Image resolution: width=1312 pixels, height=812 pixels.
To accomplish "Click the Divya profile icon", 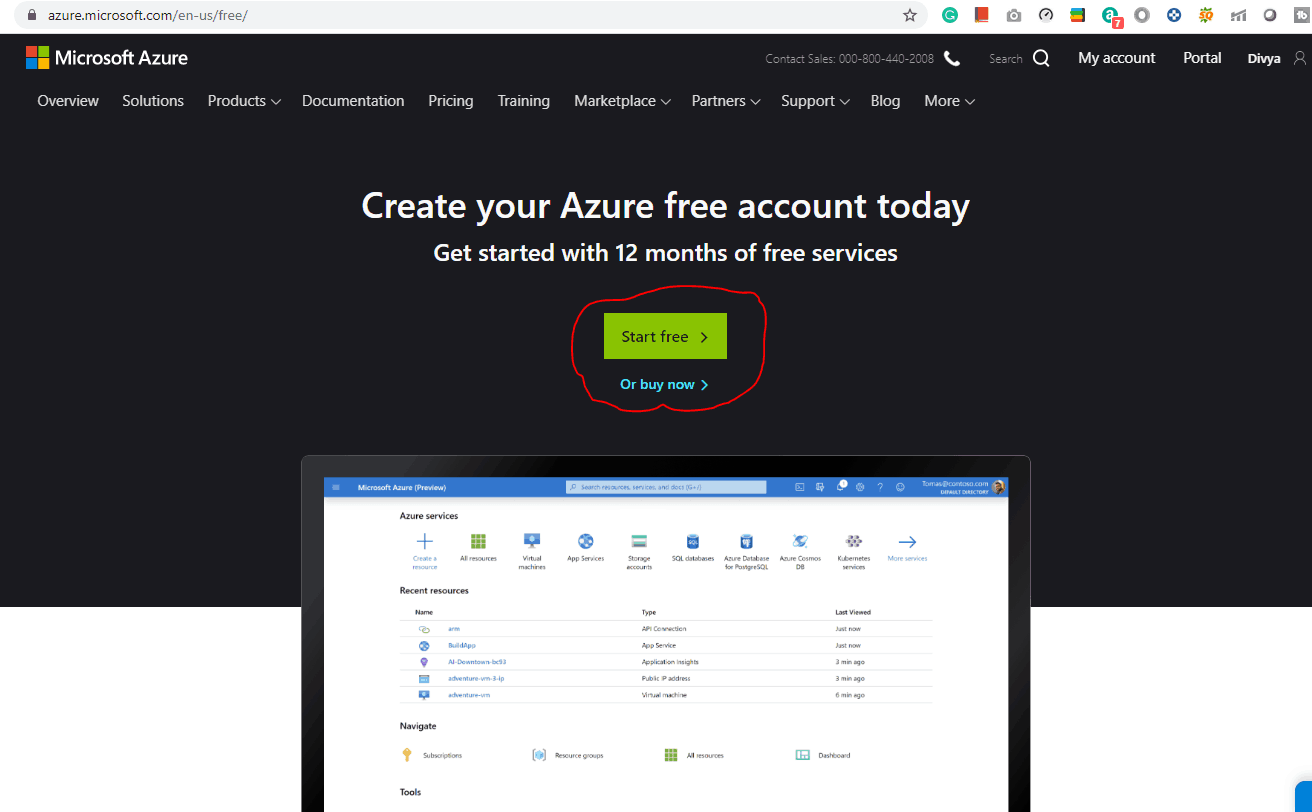I will (1297, 58).
